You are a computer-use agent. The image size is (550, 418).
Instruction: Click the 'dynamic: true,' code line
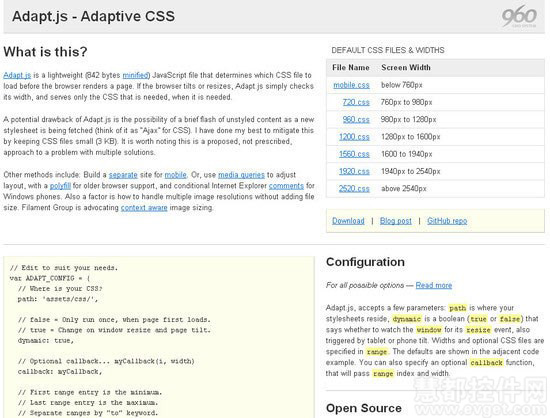(x=46, y=341)
